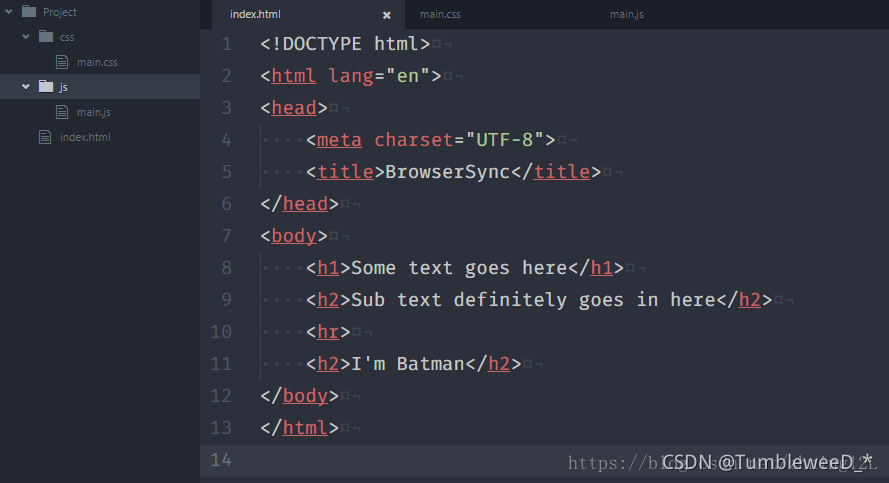Click the index.html file icon in tree
This screenshot has height=483, width=889.
coord(44,137)
